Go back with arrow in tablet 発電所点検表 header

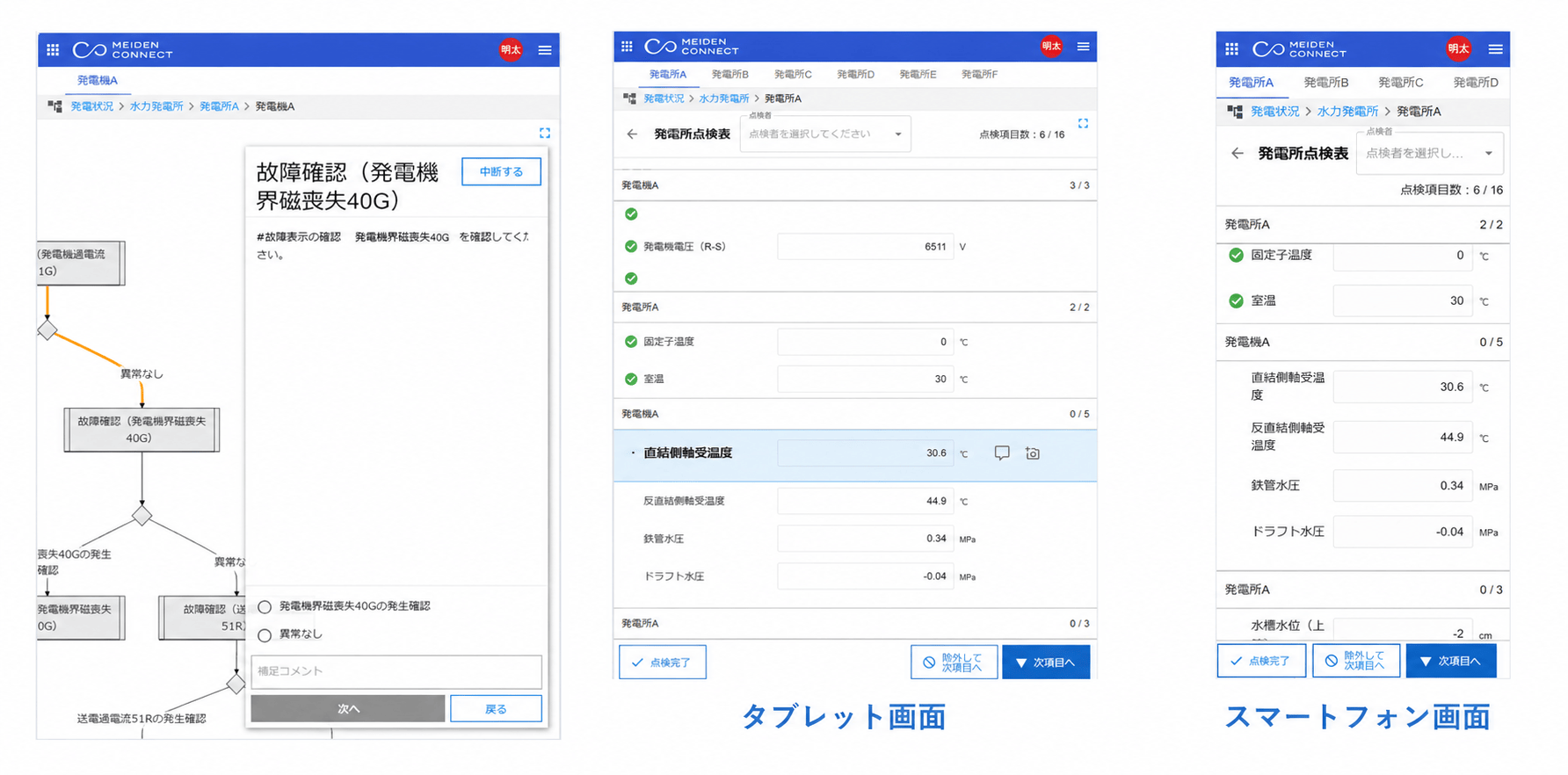(632, 134)
